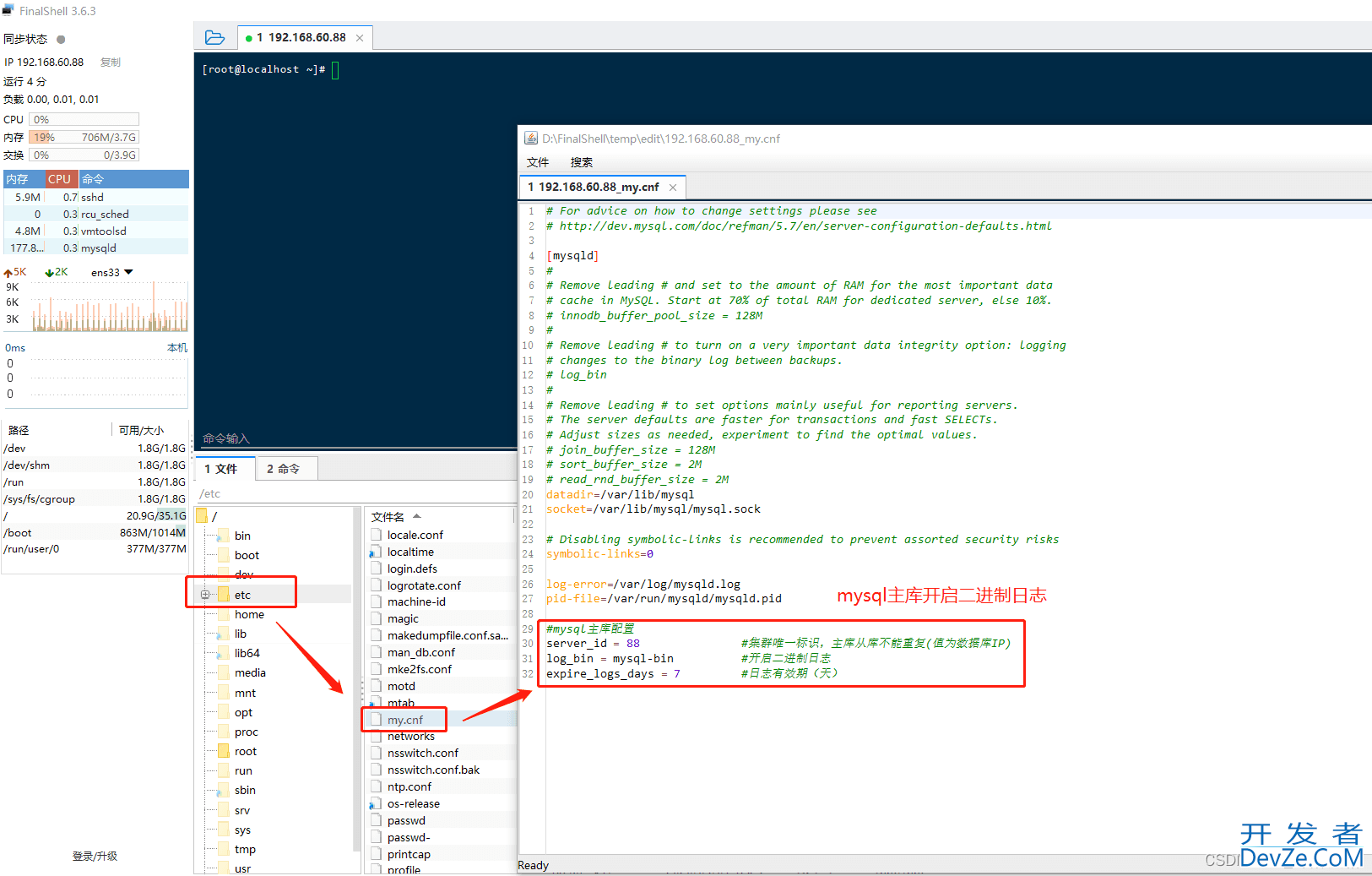Viewport: 1372px width, 876px height.
Task: Click the 复制 link next to the IP
Action: tap(111, 63)
